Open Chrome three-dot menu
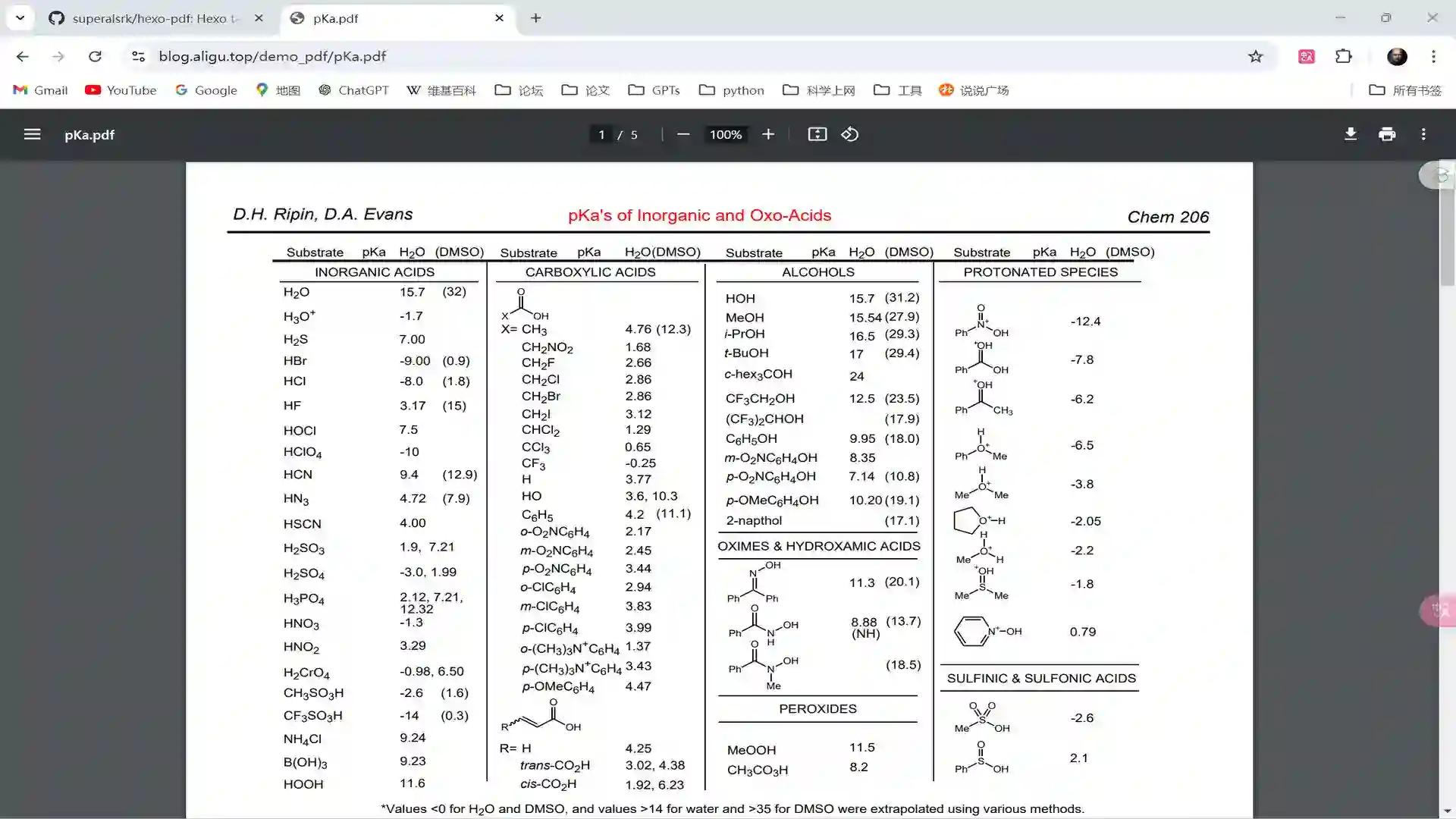This screenshot has height=819, width=1456. tap(1433, 56)
